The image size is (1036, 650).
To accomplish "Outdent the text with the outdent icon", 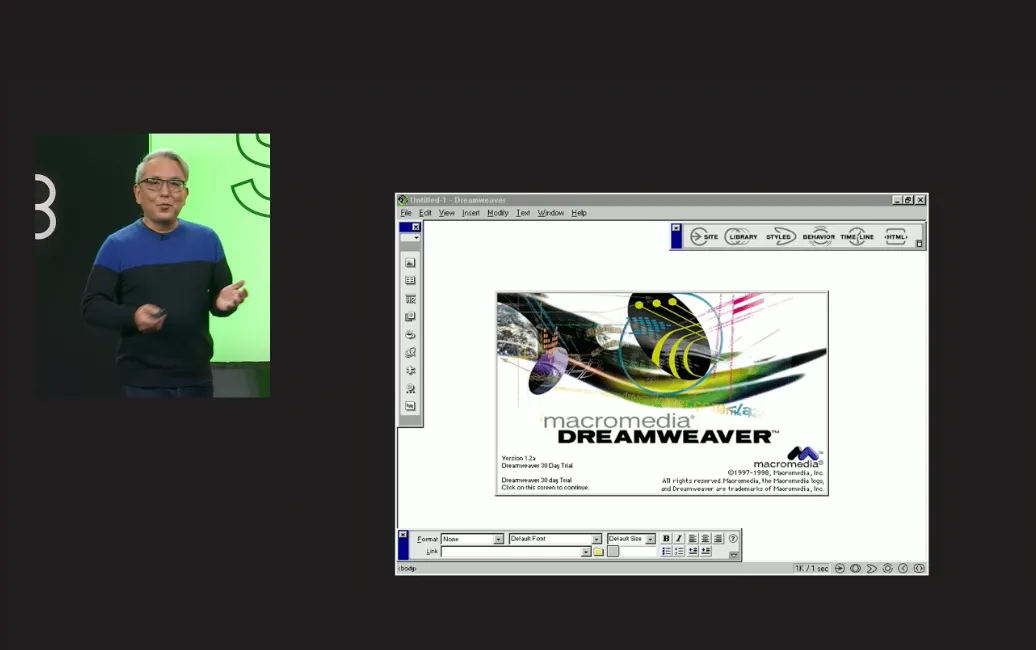I will [x=692, y=551].
